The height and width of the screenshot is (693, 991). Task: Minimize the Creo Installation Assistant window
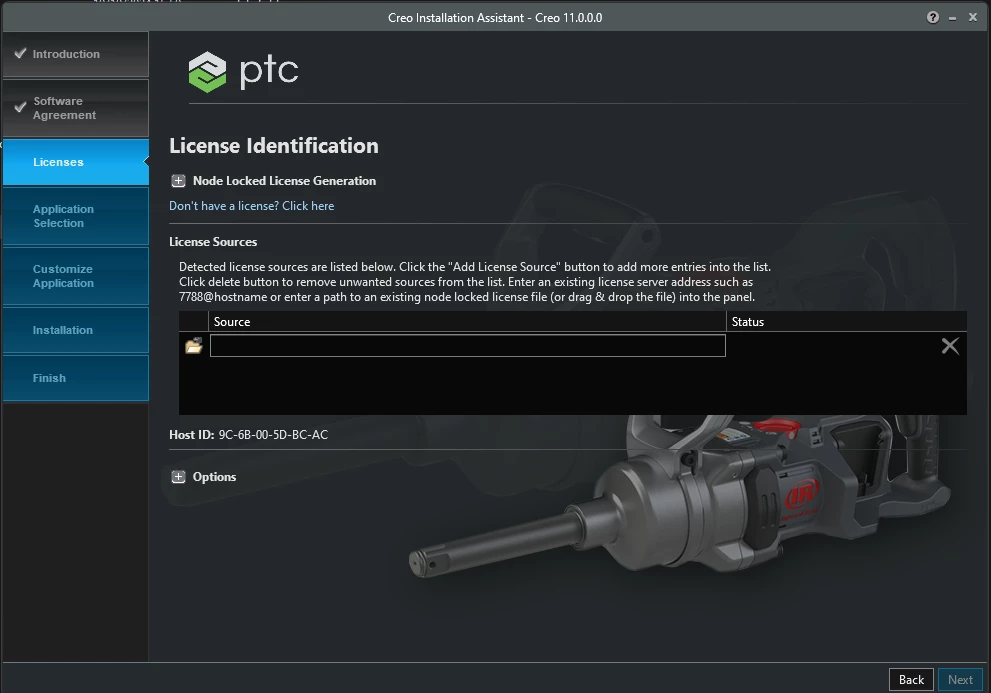coord(952,18)
